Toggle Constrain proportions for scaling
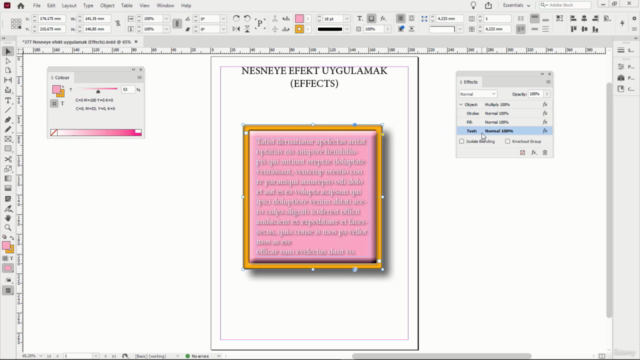Screen dimensions: 640x360 (177, 24)
